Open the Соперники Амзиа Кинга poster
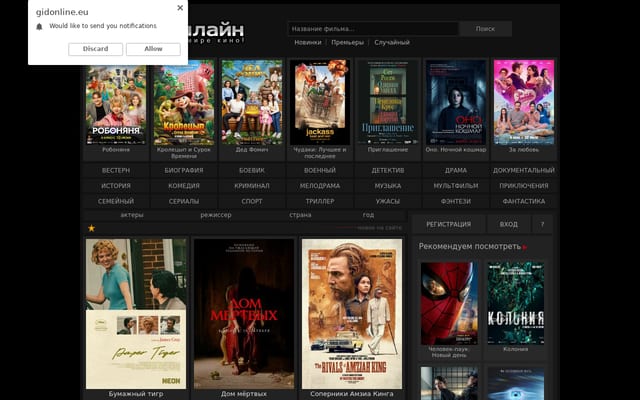The height and width of the screenshot is (400, 640). [x=352, y=314]
